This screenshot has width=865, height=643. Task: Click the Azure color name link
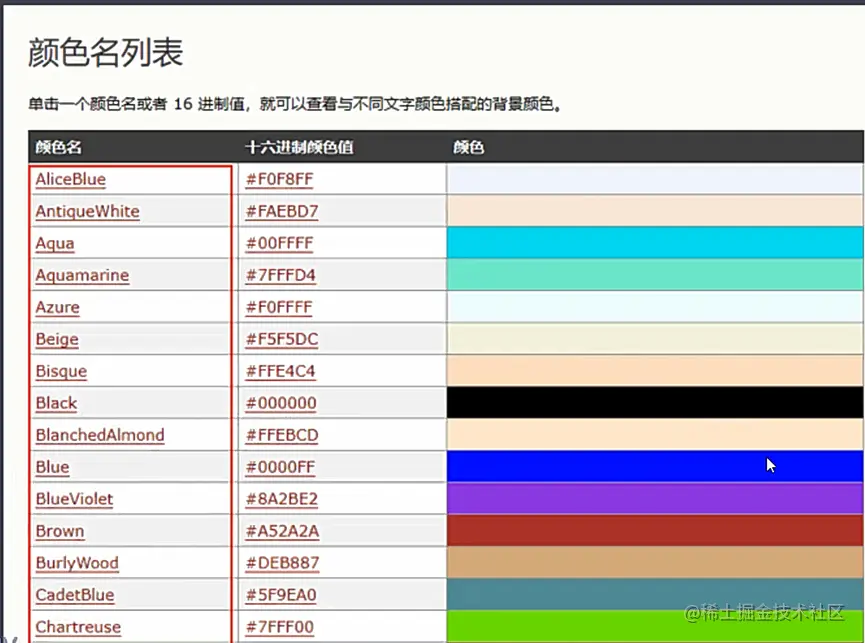pos(57,307)
